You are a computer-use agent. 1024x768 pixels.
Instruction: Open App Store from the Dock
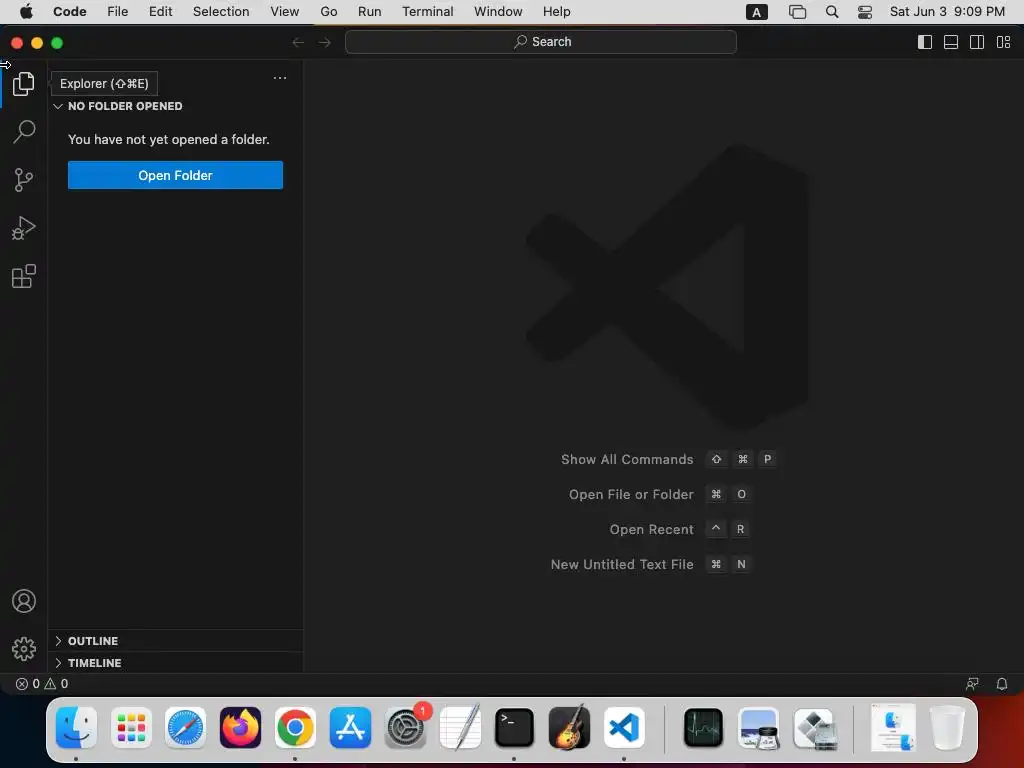350,727
